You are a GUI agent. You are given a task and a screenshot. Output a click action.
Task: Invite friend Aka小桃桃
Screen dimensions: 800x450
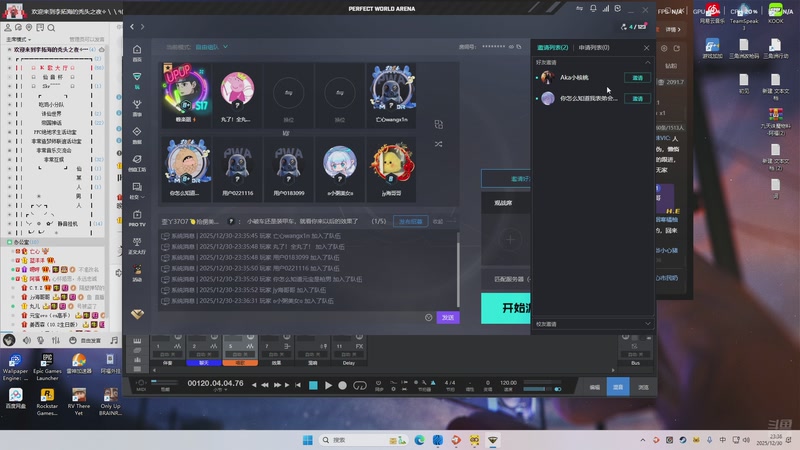click(637, 78)
